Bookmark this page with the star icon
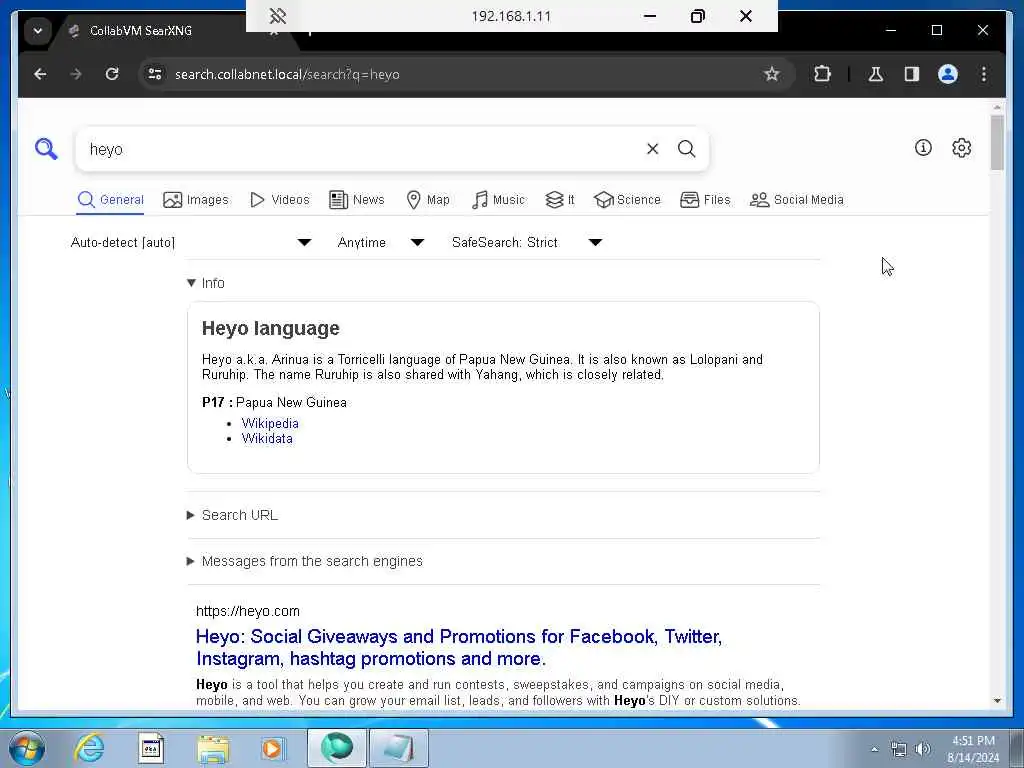 [x=771, y=74]
